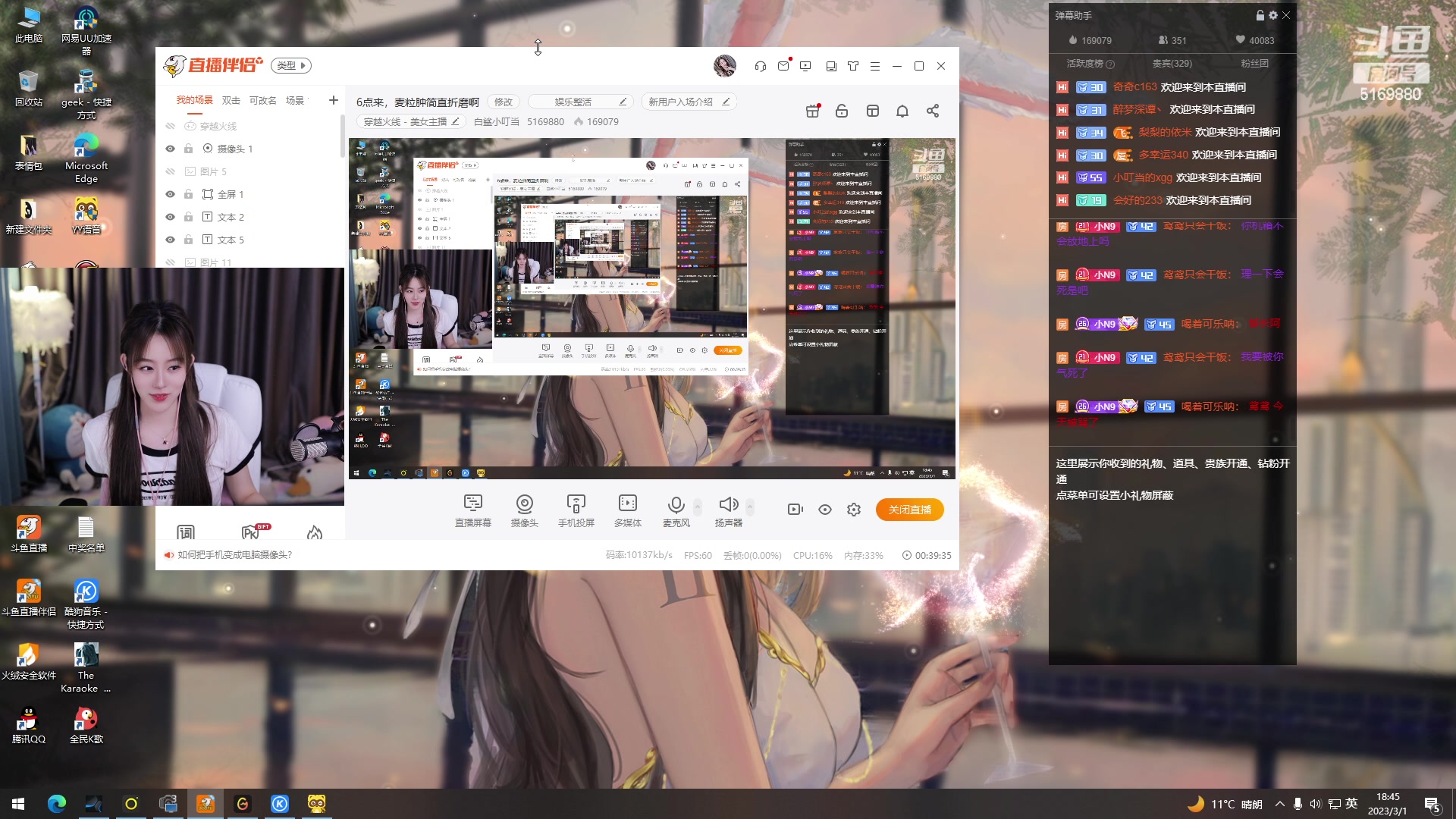The width and height of the screenshot is (1456, 819).
Task: Select the 全屏 1 source row
Action: coord(250,194)
